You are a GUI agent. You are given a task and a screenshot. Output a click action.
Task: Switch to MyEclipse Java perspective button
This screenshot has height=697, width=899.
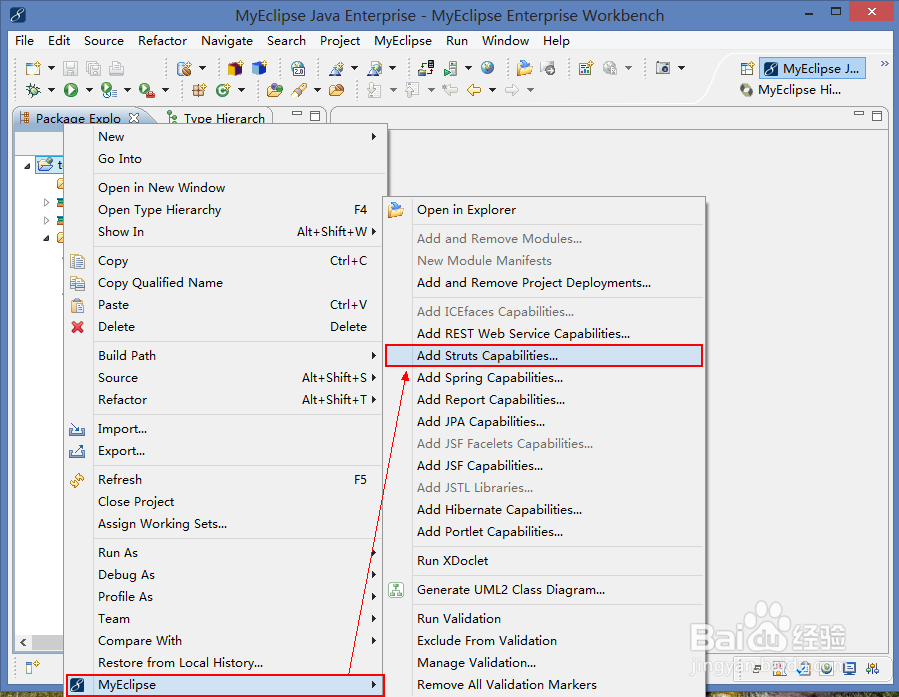[812, 68]
